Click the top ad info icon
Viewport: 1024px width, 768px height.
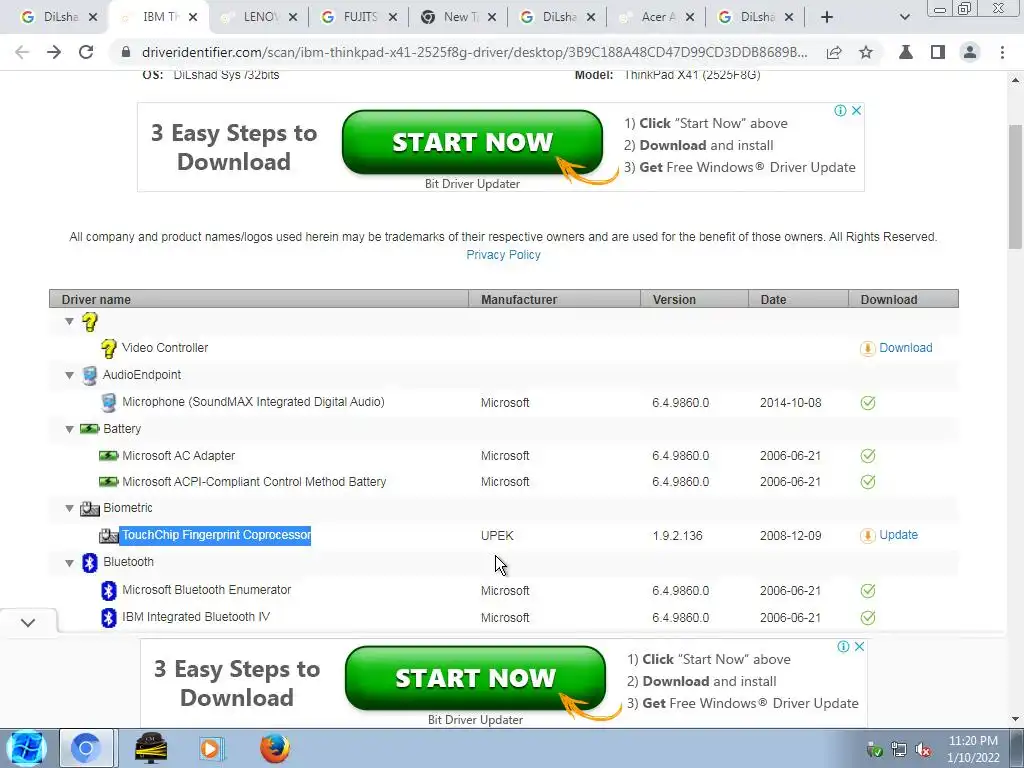click(x=840, y=110)
